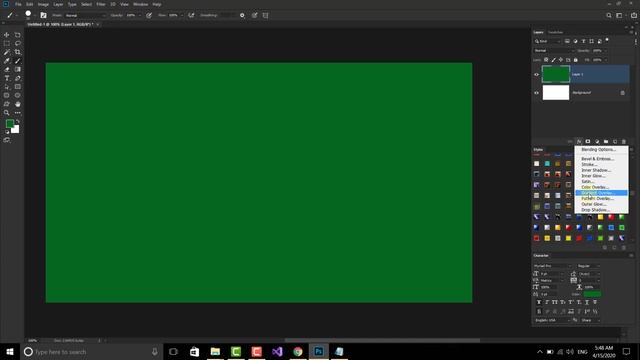Create a new group folder icon
This screenshot has width=640, height=360.
tap(606, 142)
